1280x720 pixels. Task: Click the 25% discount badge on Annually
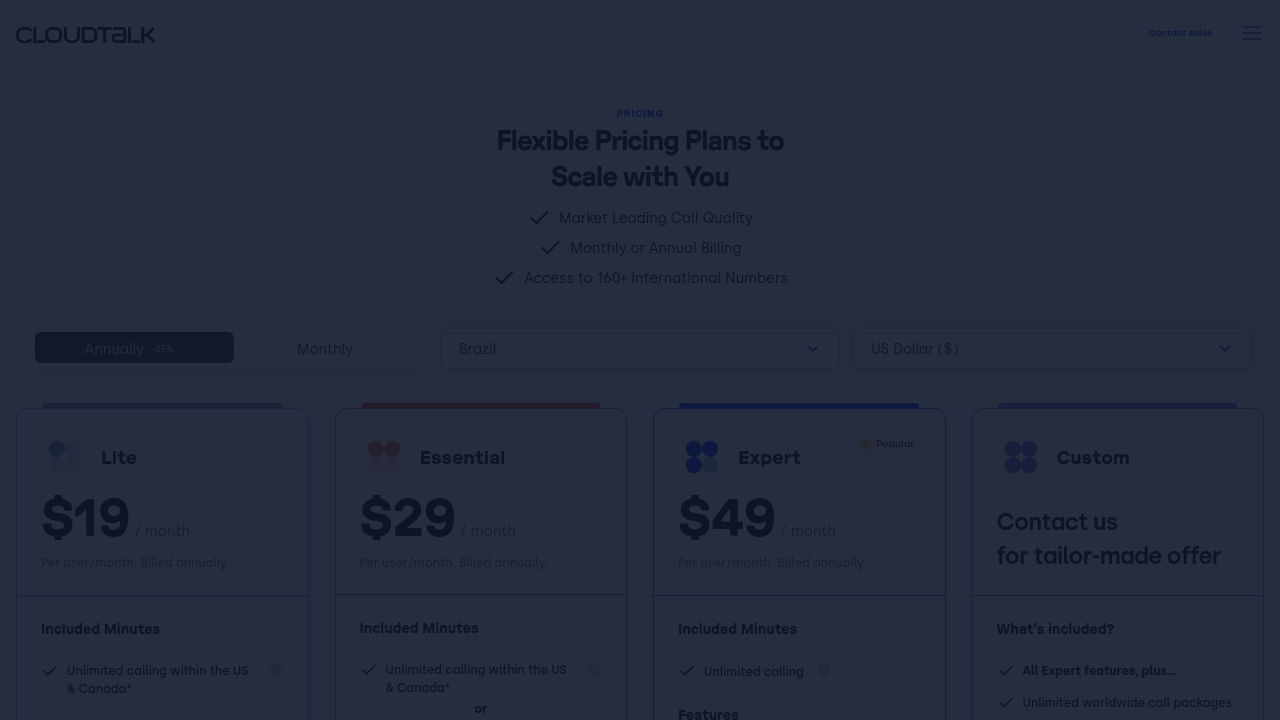163,349
